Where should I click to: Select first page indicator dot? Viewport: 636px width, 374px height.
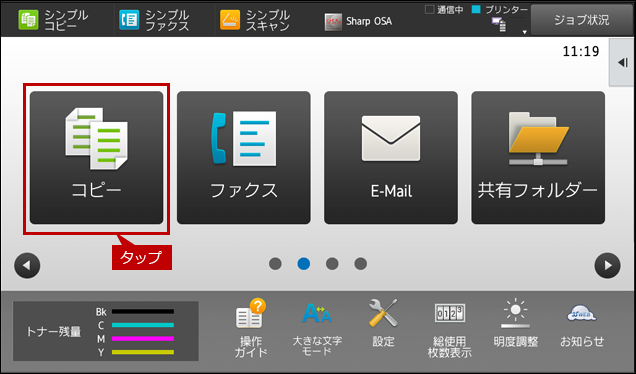click(x=275, y=264)
